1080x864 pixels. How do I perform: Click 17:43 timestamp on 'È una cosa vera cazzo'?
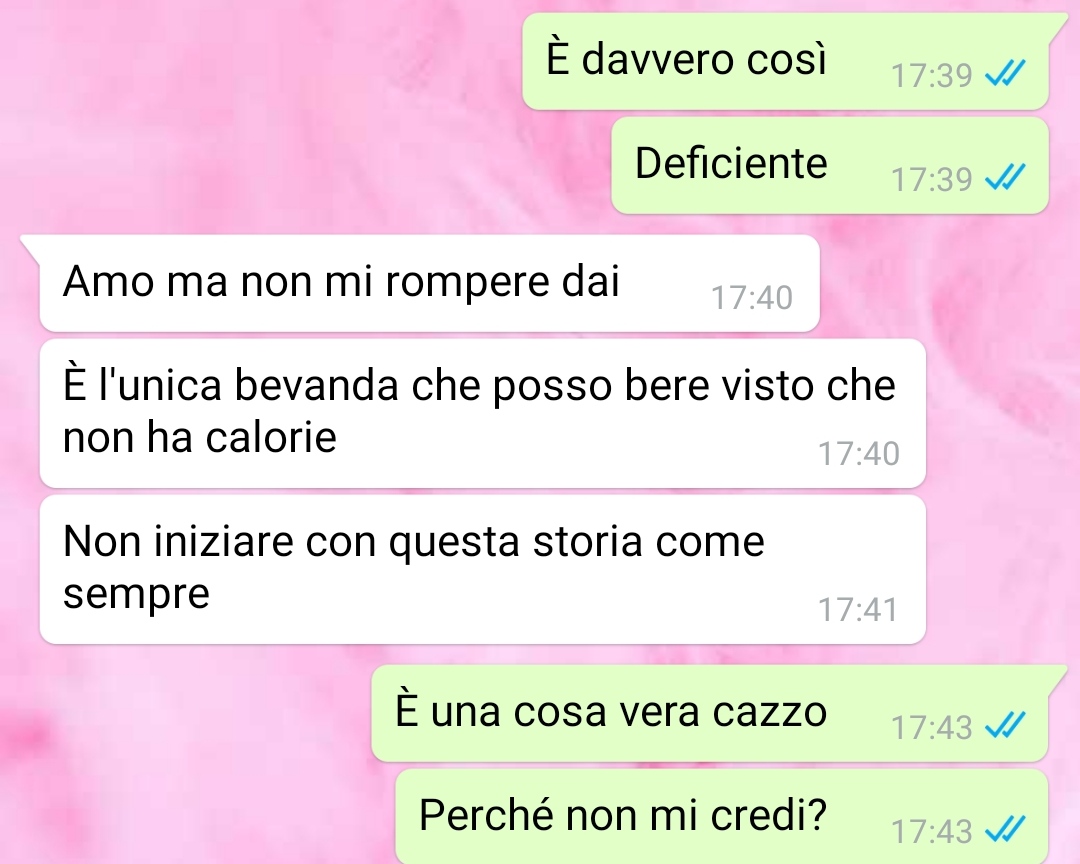(932, 727)
